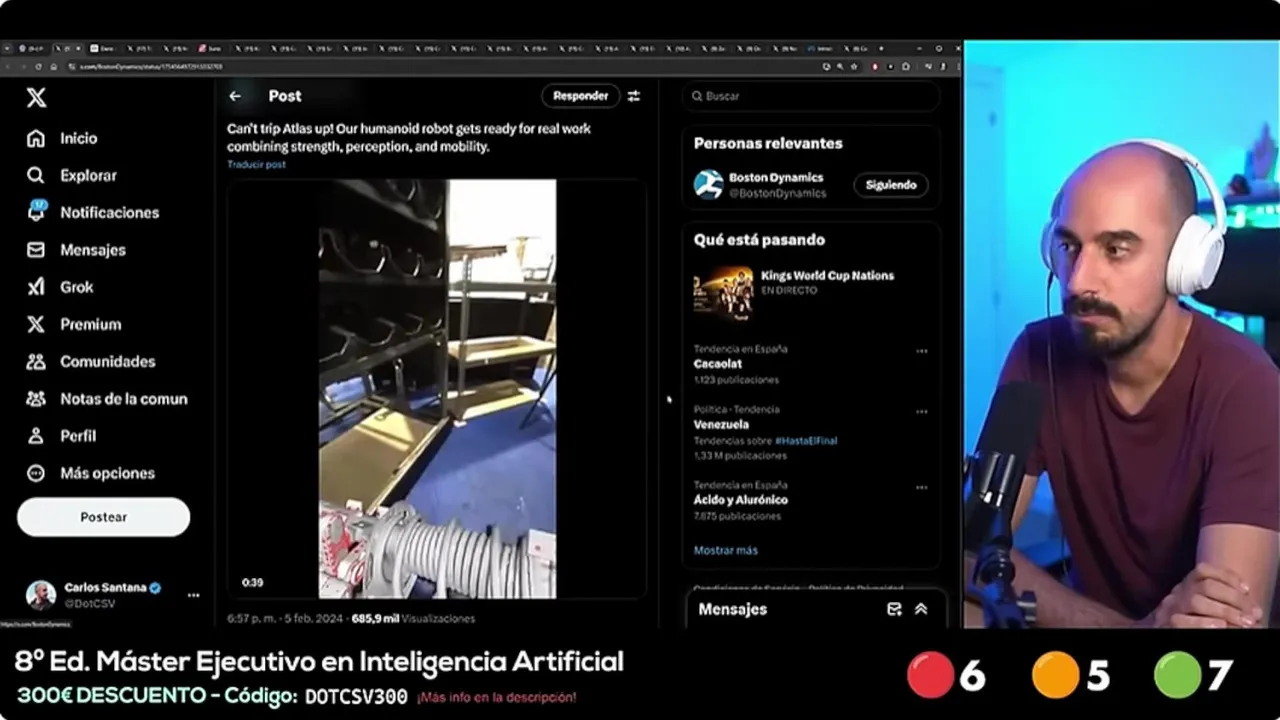Click the Postear button
Viewport: 1280px width, 720px height.
(103, 517)
